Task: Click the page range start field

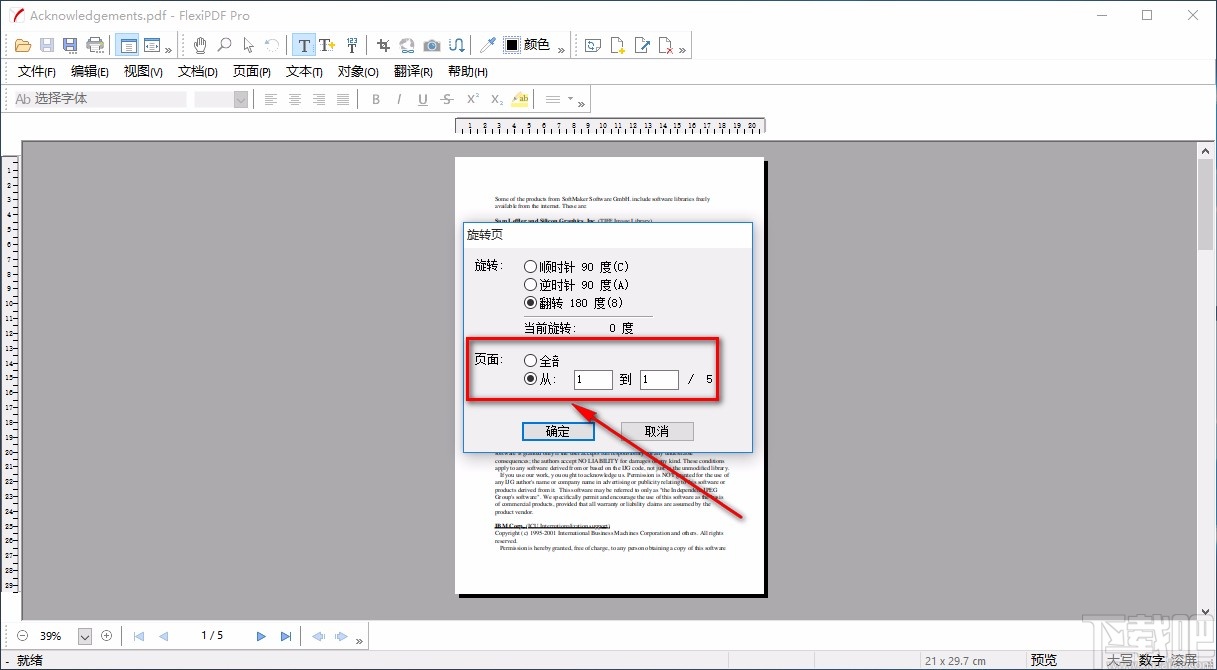Action: tap(593, 380)
